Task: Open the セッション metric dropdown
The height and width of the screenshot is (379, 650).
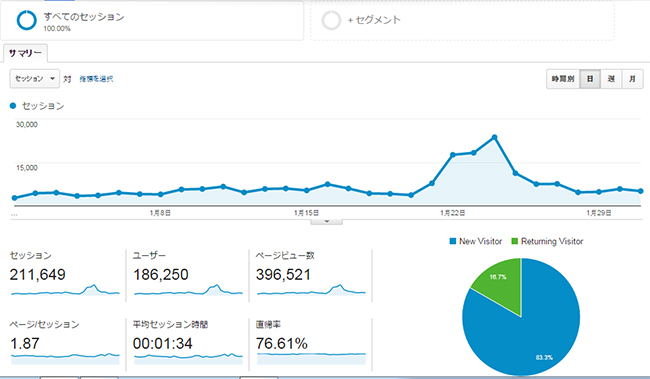Action: 34,79
